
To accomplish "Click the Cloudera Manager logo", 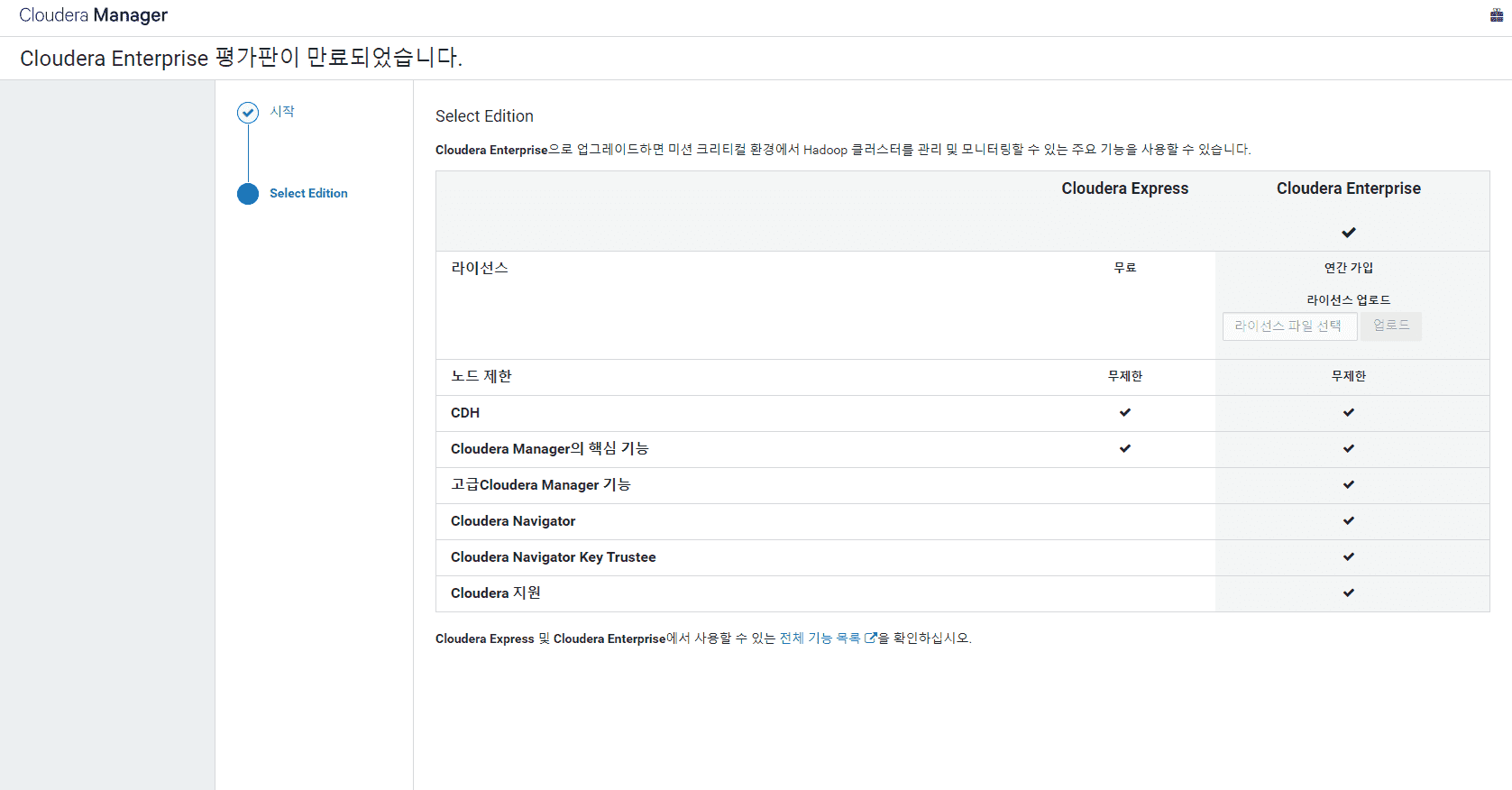I will pyautogui.click(x=93, y=15).
